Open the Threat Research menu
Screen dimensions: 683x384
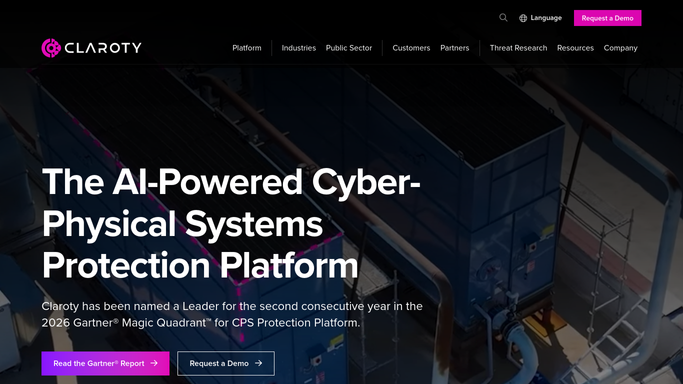tap(518, 48)
